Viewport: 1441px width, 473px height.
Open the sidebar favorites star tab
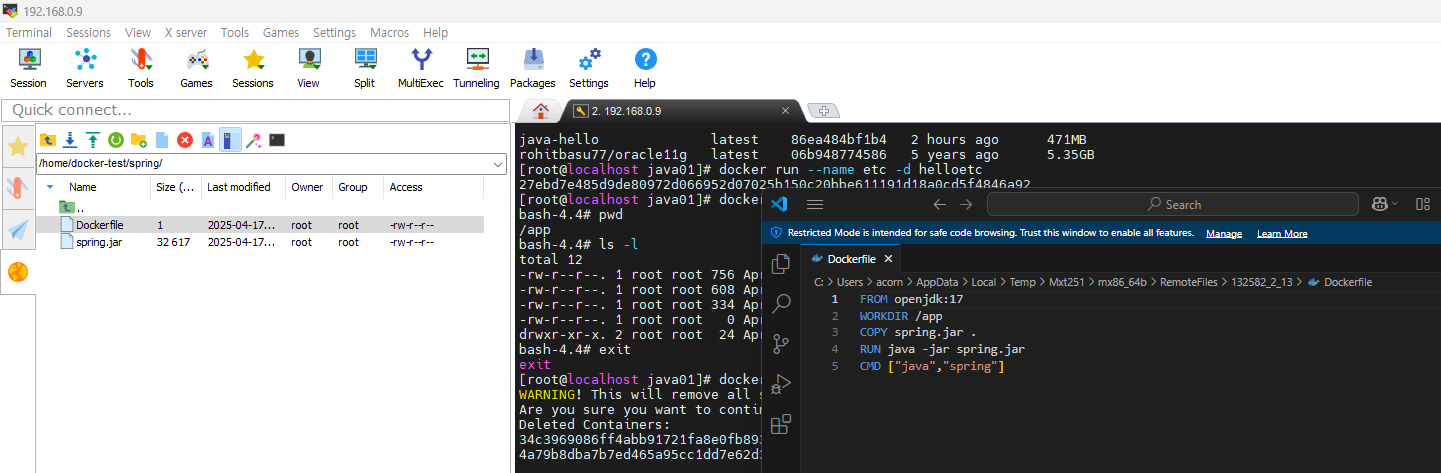18,147
